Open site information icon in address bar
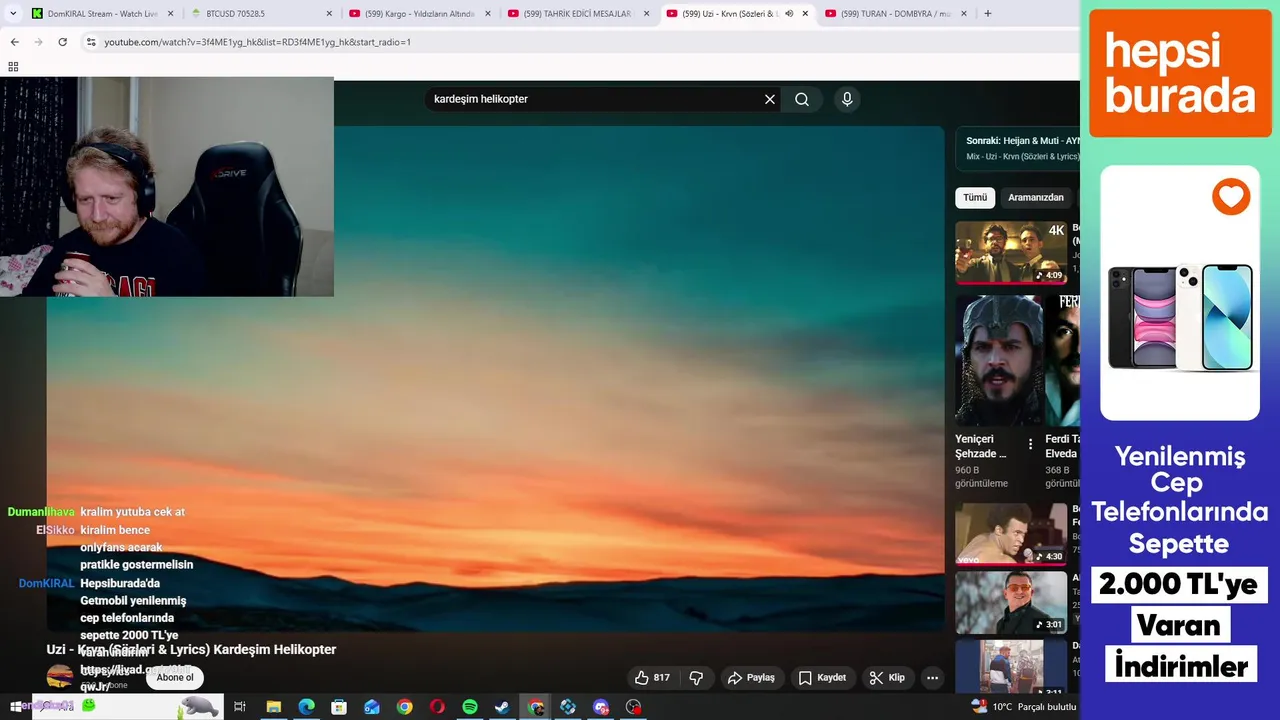 point(91,42)
